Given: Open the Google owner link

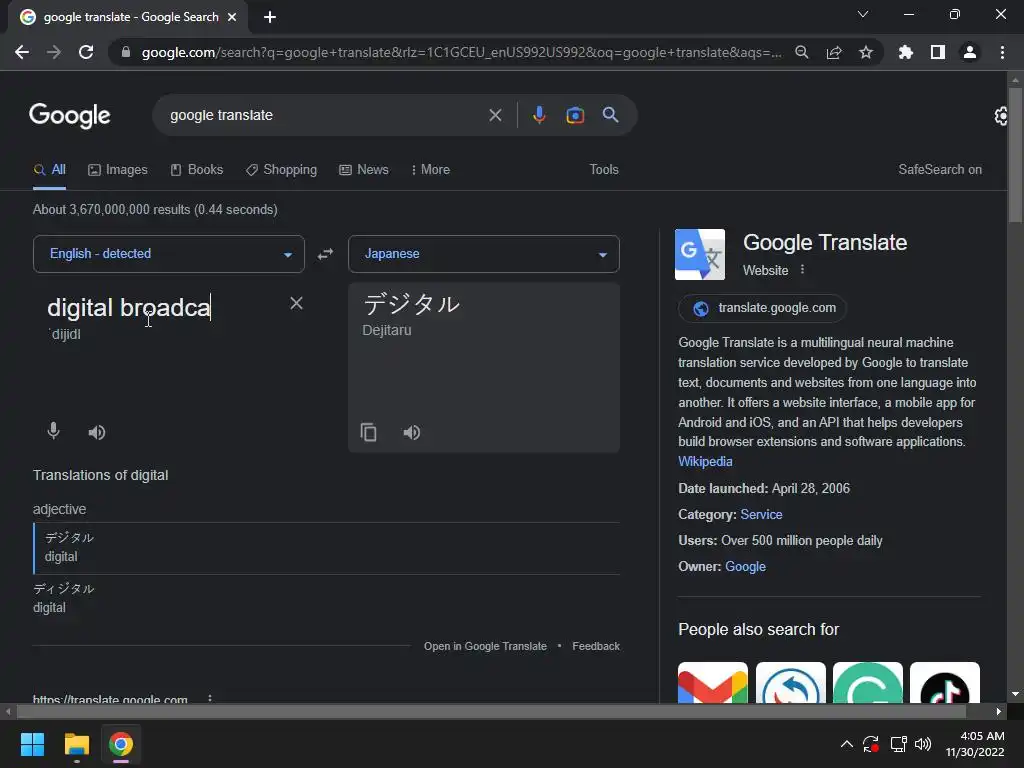Looking at the screenshot, I should coord(745,567).
